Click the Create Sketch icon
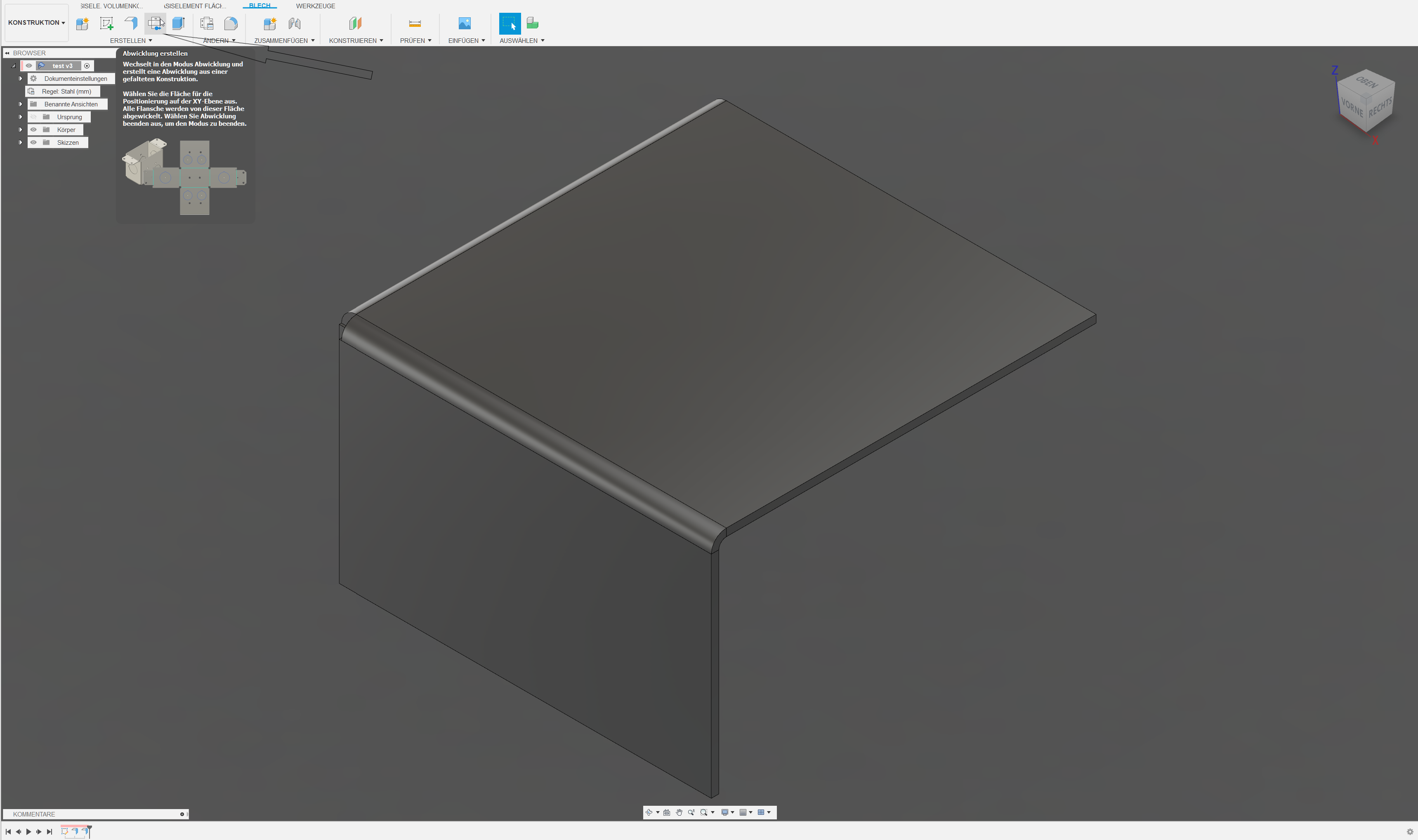This screenshot has height=840, width=1418. point(106,23)
